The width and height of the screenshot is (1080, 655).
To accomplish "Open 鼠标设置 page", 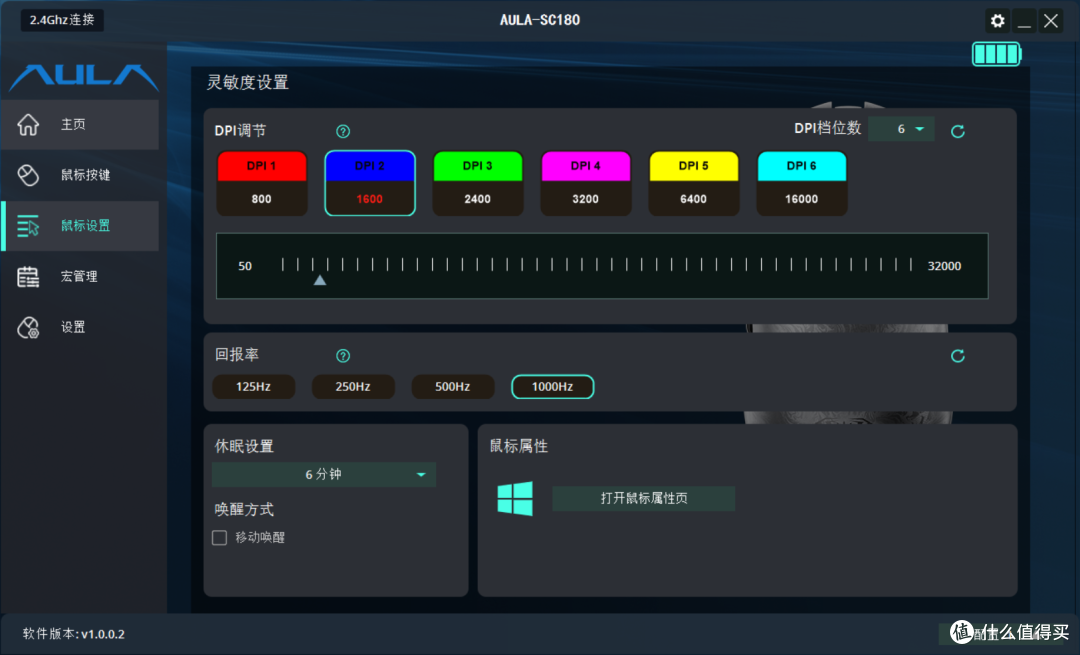I will (x=80, y=226).
